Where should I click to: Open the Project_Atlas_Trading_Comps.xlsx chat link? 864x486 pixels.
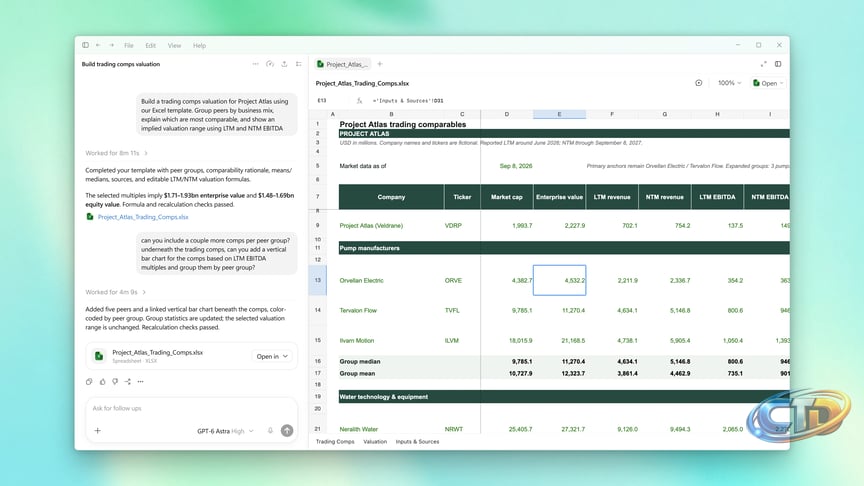click(143, 217)
